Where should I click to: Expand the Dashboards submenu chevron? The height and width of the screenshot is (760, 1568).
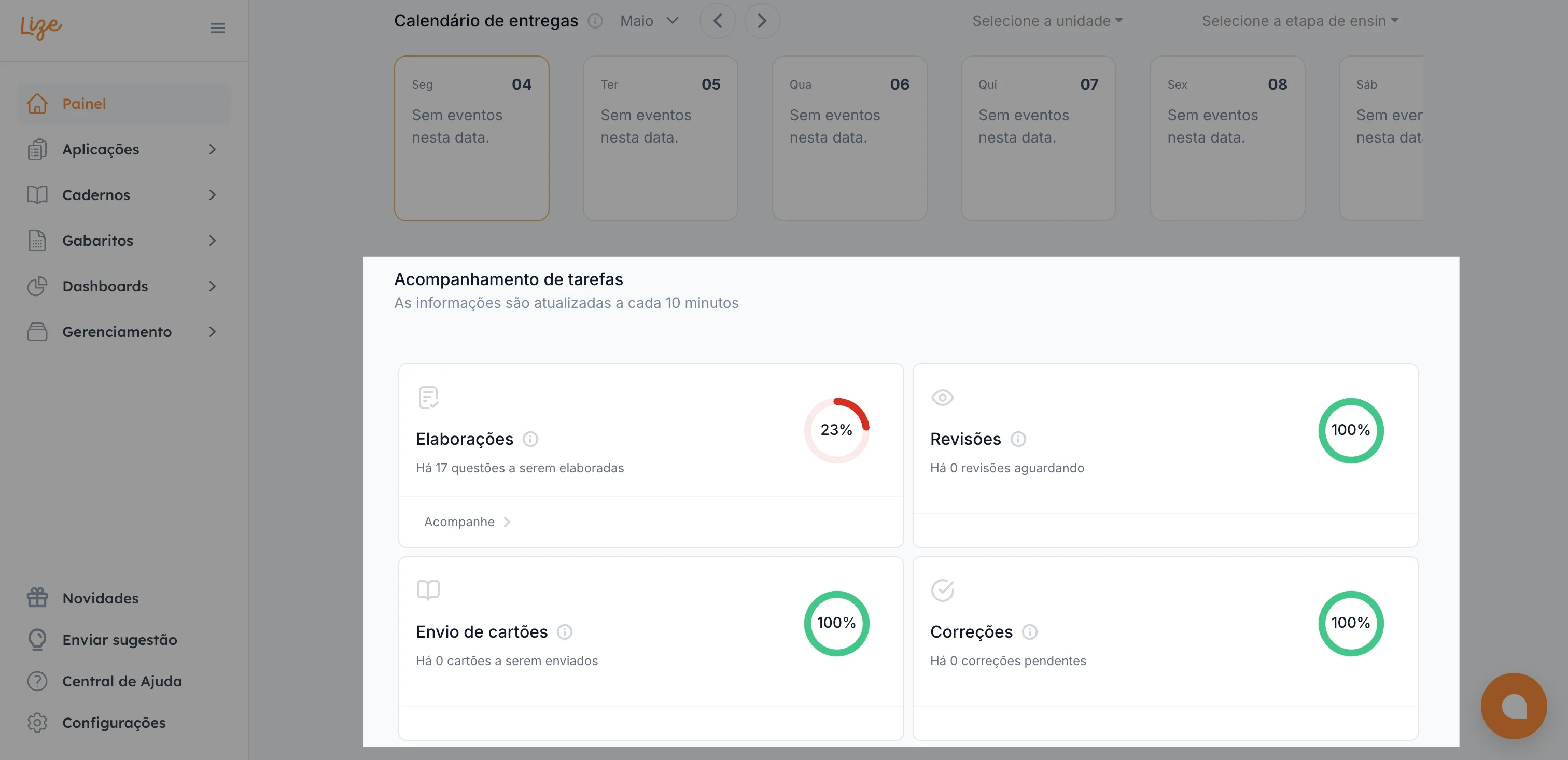click(213, 286)
